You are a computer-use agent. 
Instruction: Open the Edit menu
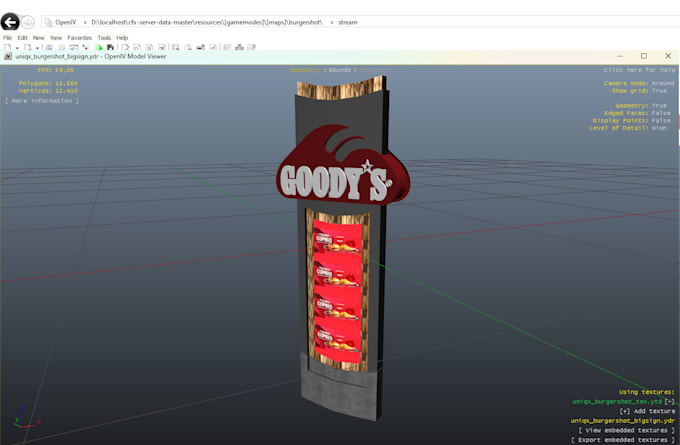(x=23, y=38)
